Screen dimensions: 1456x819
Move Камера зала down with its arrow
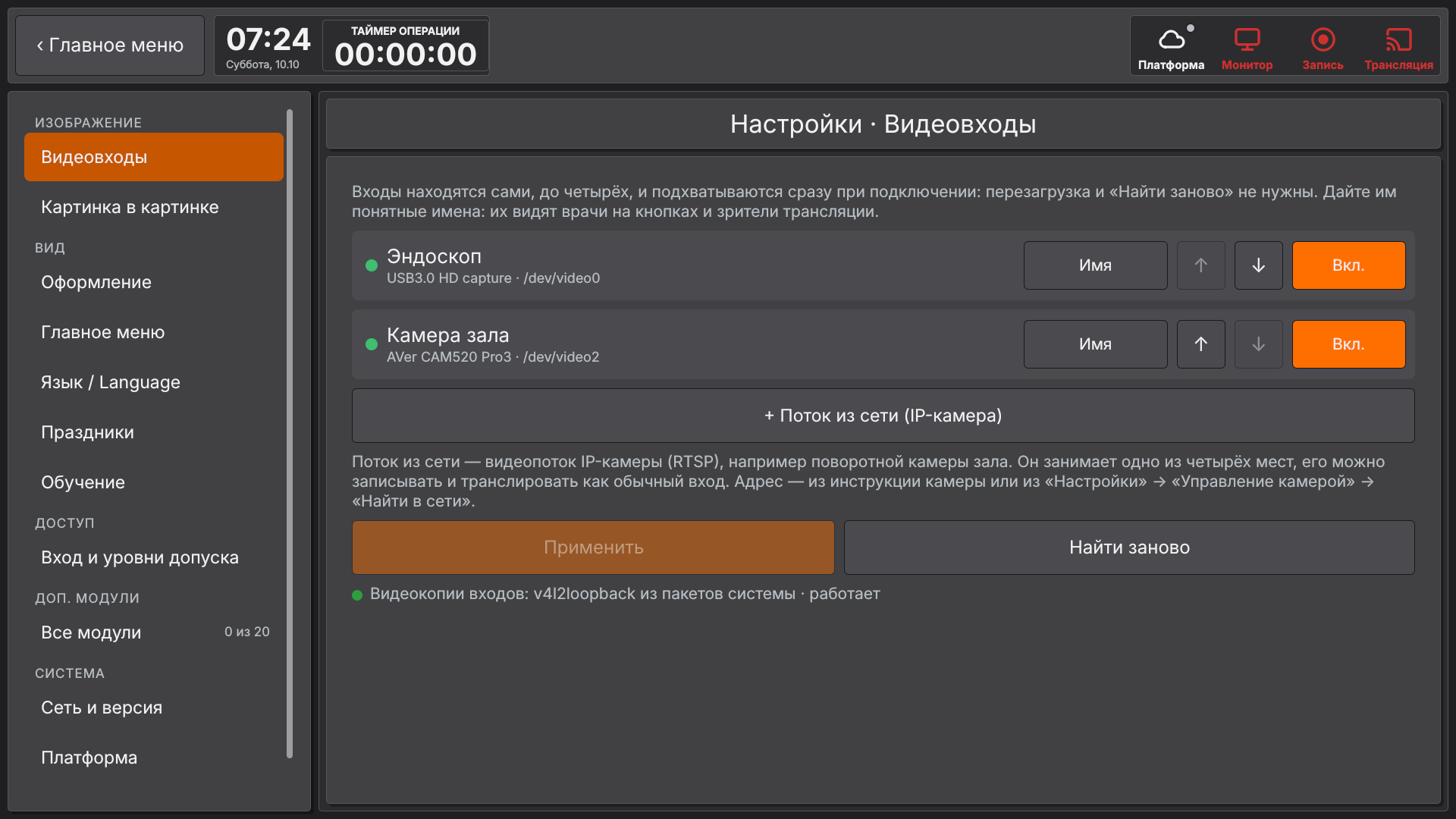(x=1258, y=344)
